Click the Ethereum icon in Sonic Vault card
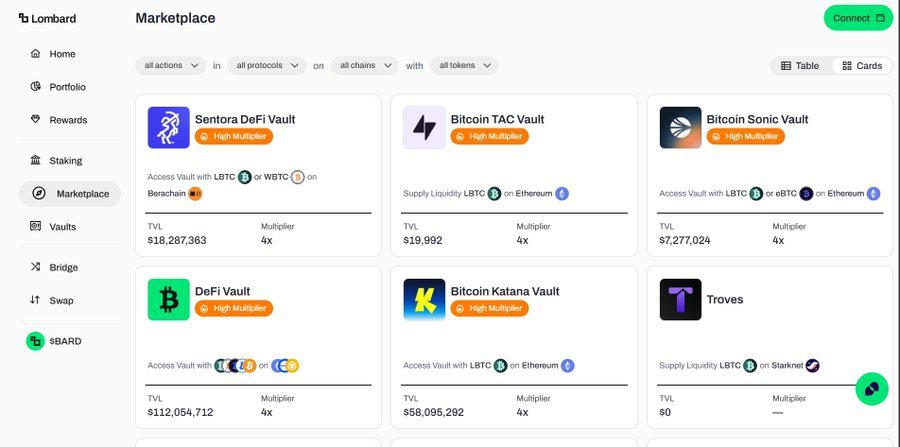This screenshot has height=447, width=900. pos(873,193)
